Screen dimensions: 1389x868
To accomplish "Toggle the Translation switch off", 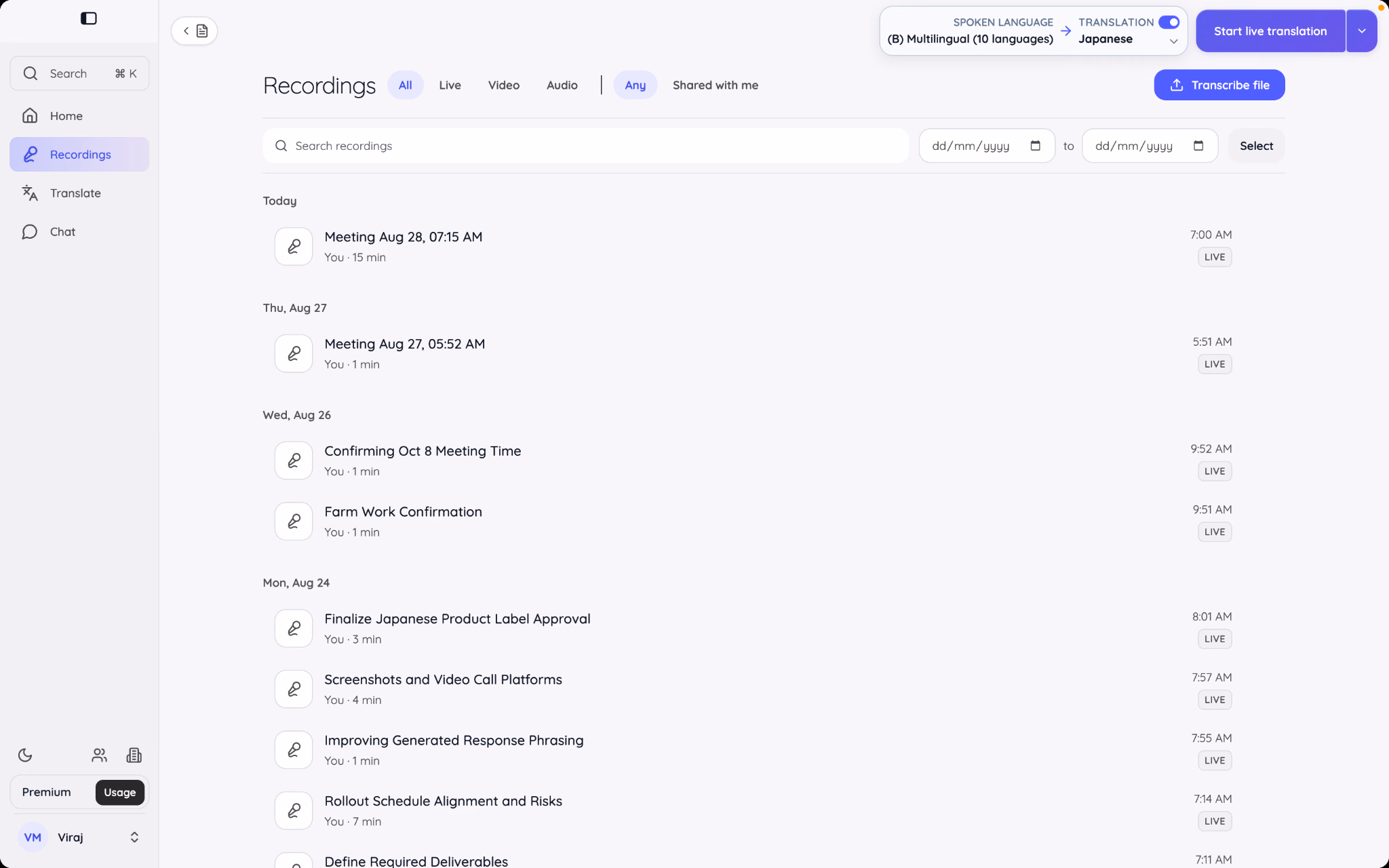I will (x=1169, y=22).
